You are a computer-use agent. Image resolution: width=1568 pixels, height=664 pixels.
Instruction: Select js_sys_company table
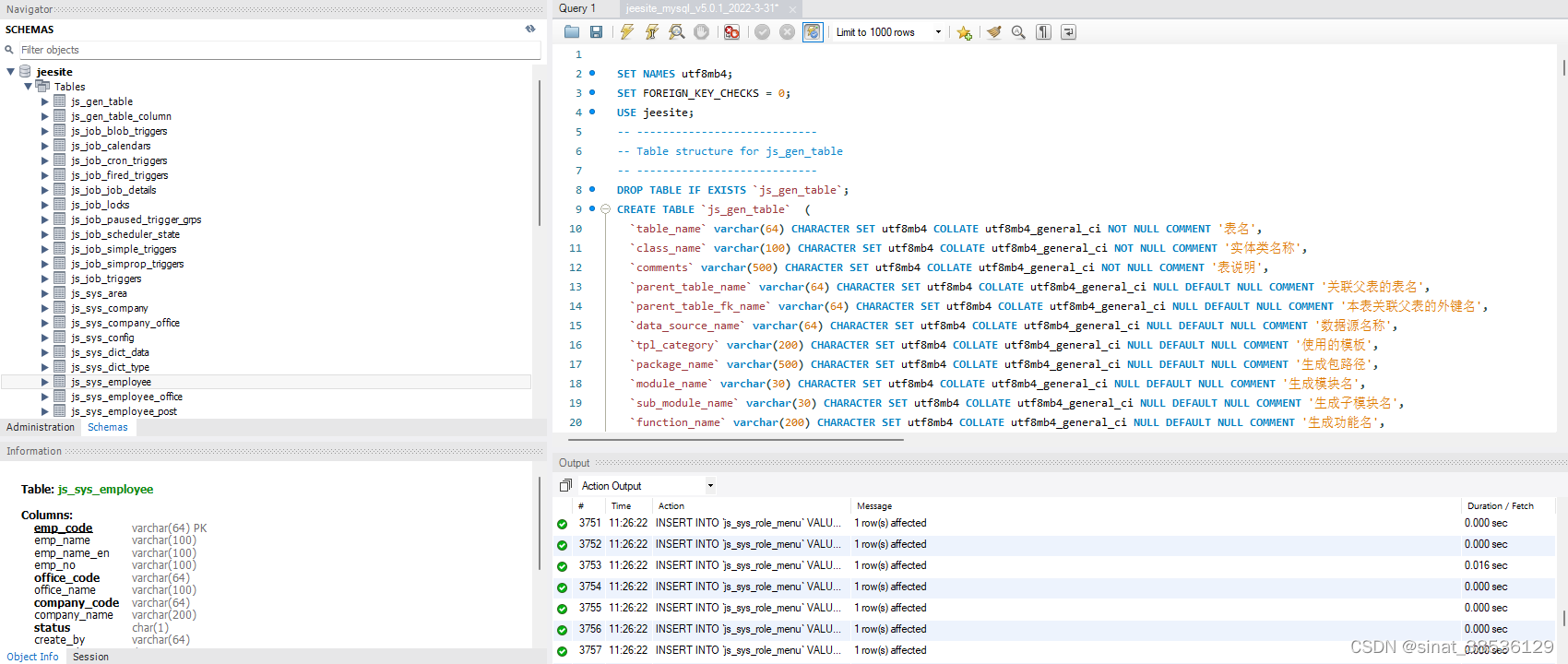click(x=109, y=308)
